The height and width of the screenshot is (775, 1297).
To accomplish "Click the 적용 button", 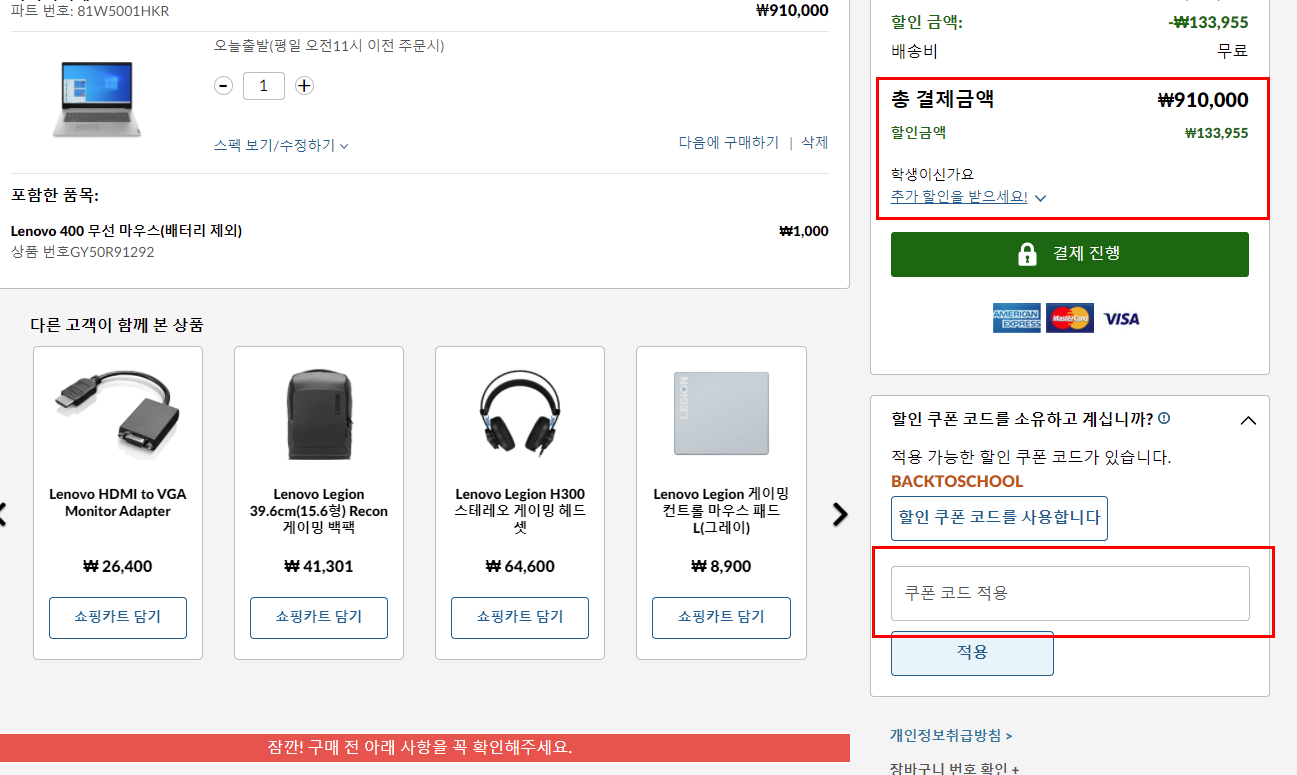I will [972, 653].
